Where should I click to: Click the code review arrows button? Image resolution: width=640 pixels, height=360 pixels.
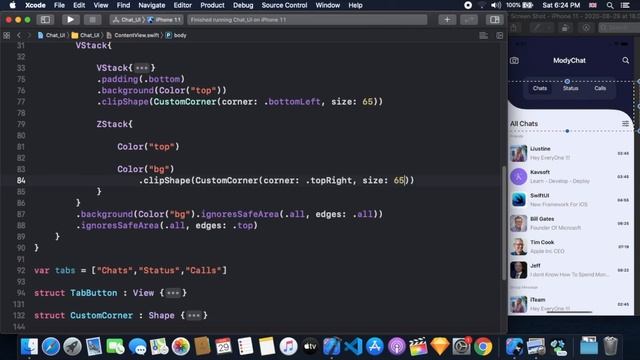pos(469,20)
